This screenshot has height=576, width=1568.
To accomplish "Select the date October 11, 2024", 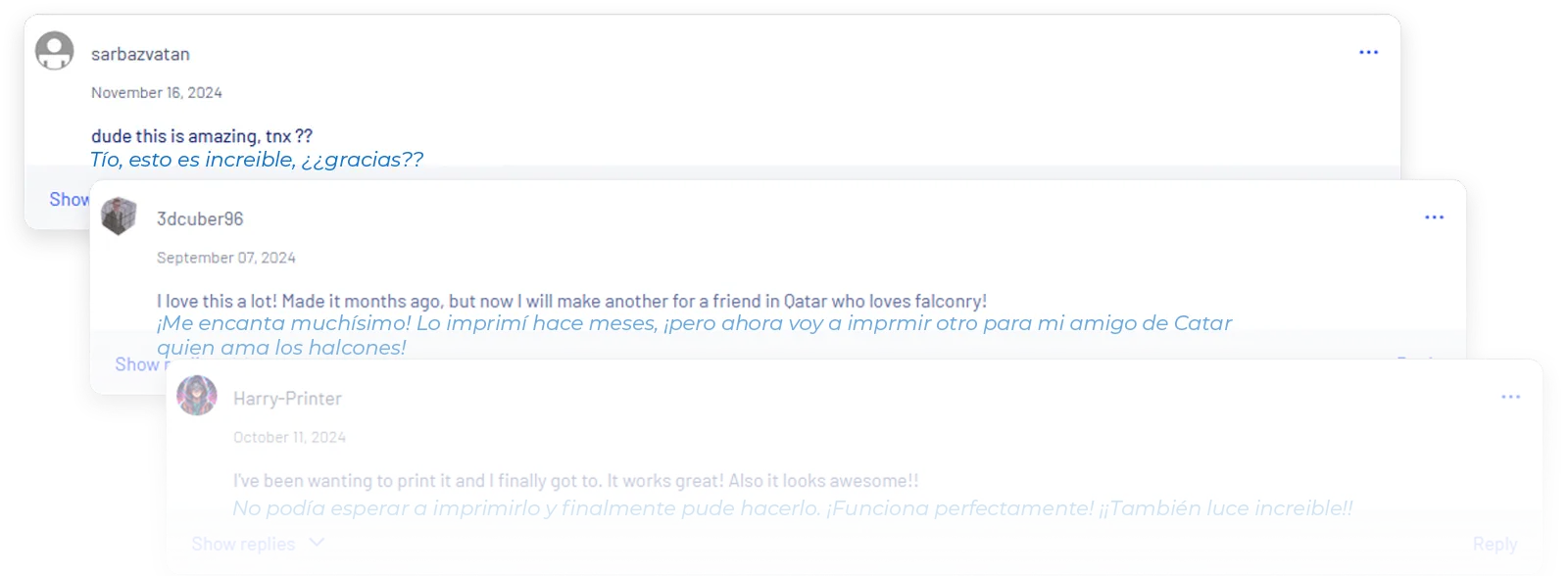I will (x=290, y=437).
